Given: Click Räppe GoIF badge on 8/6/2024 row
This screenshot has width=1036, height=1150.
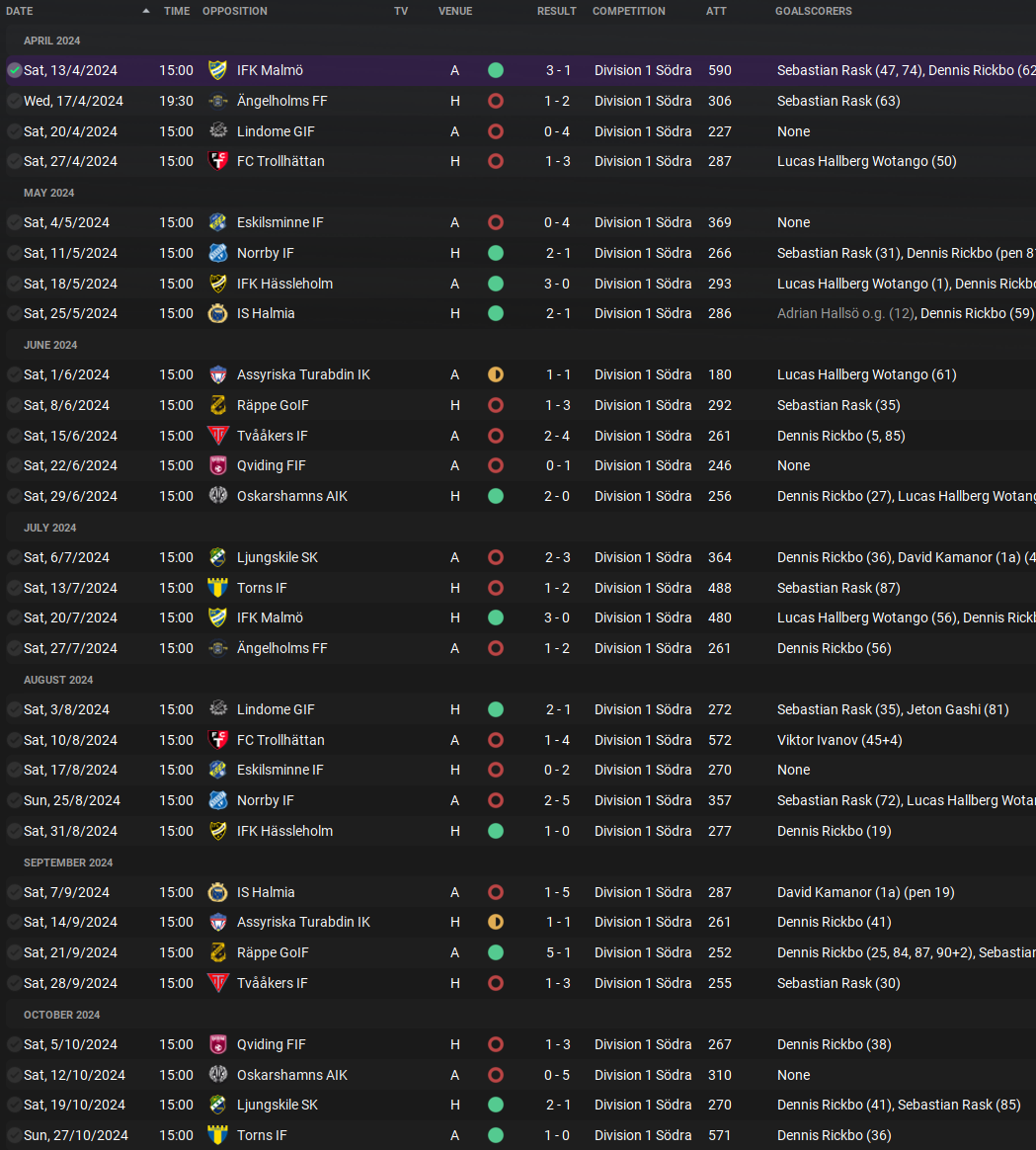Looking at the screenshot, I should [218, 405].
